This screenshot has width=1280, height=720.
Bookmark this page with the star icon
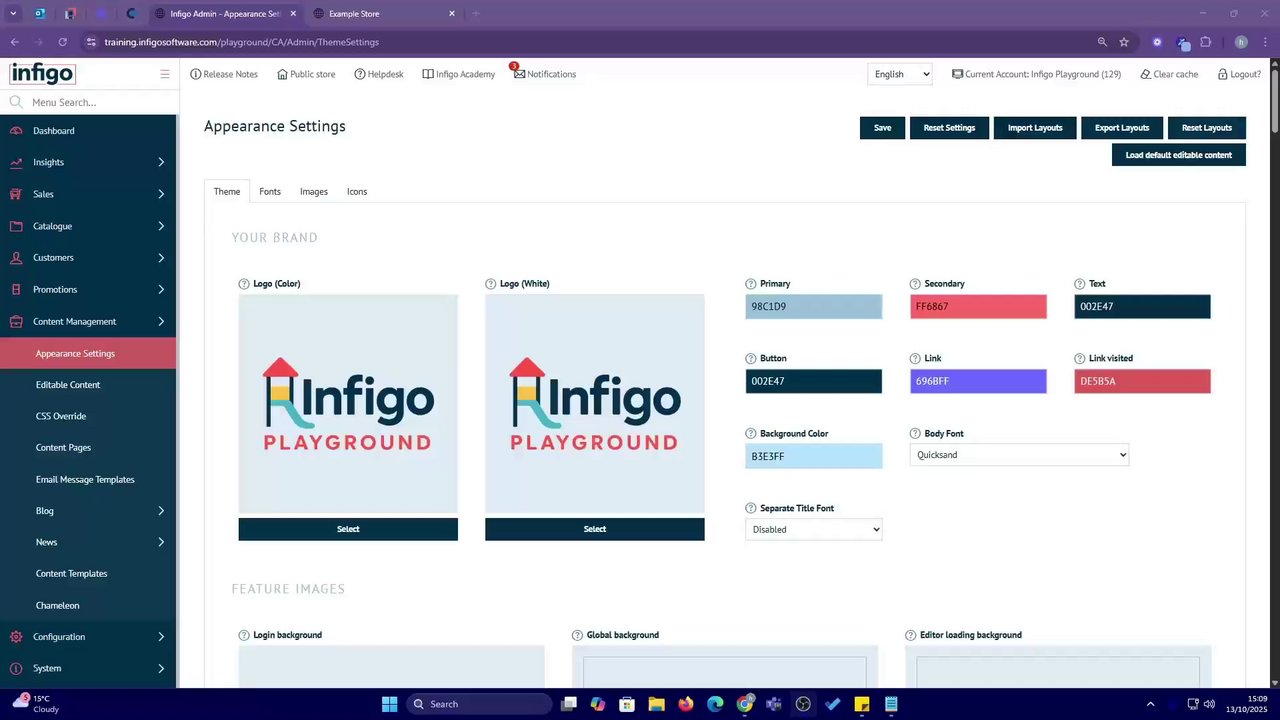coord(1124,42)
